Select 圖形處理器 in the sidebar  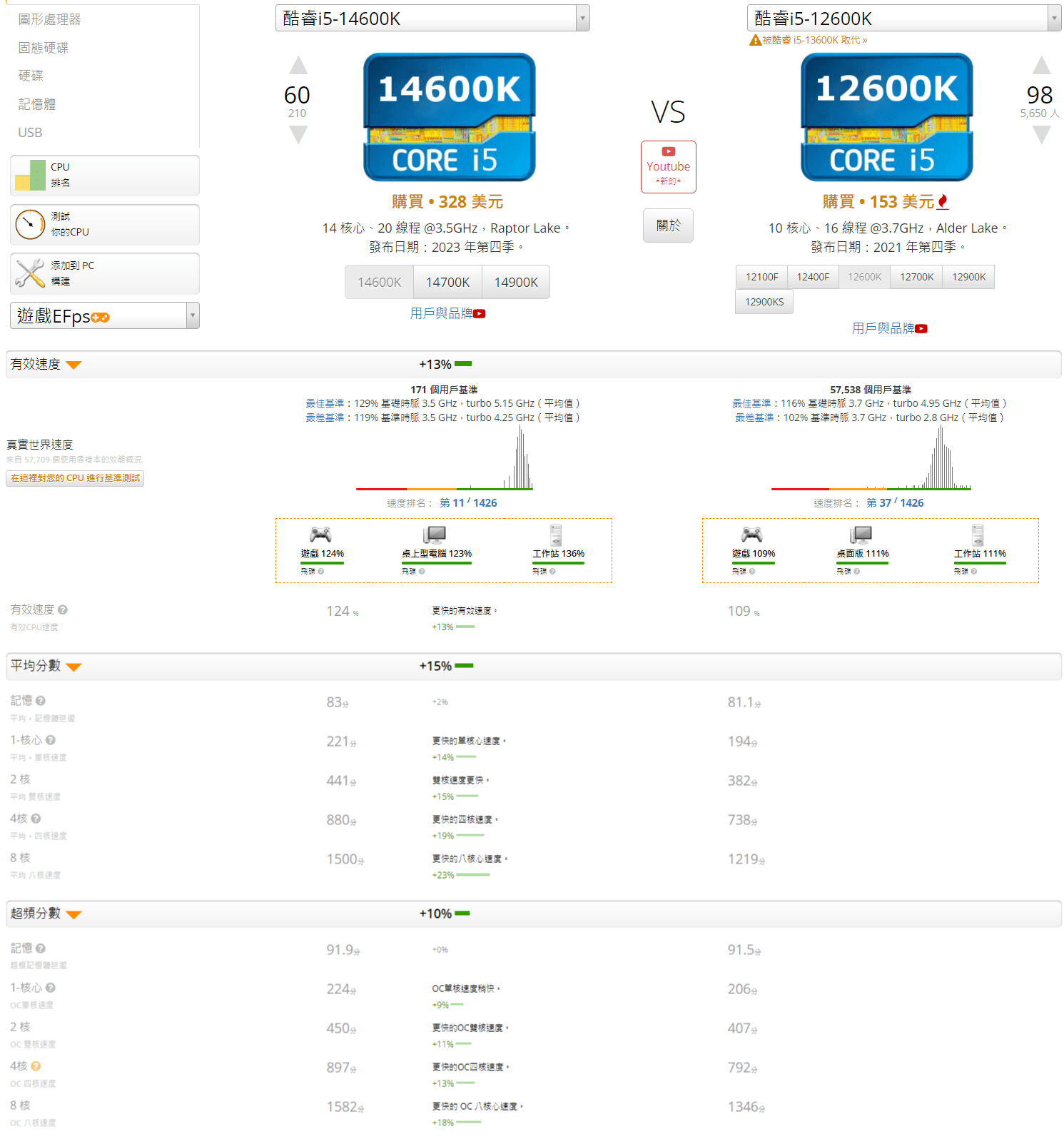coord(49,19)
